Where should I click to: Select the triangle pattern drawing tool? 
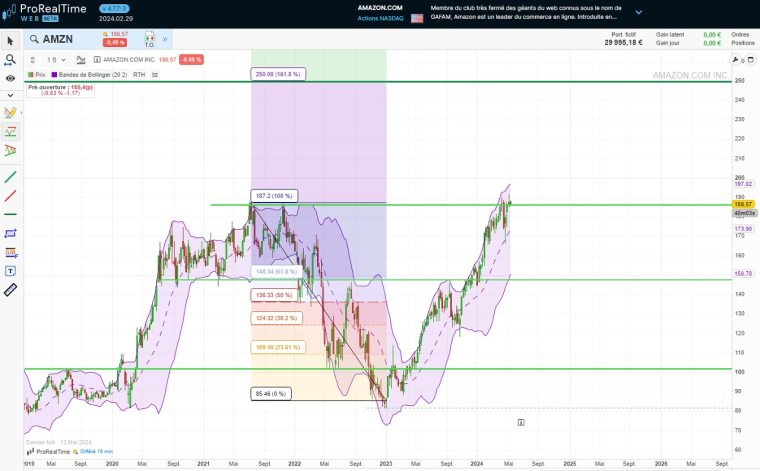click(10, 150)
